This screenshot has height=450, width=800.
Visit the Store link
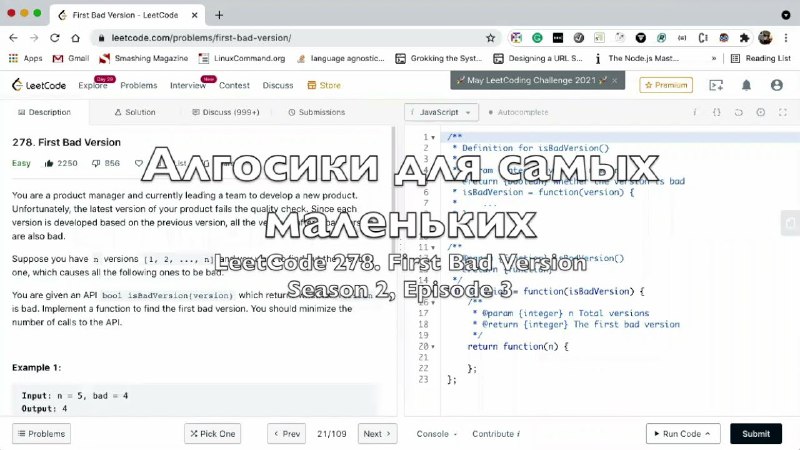click(x=324, y=85)
